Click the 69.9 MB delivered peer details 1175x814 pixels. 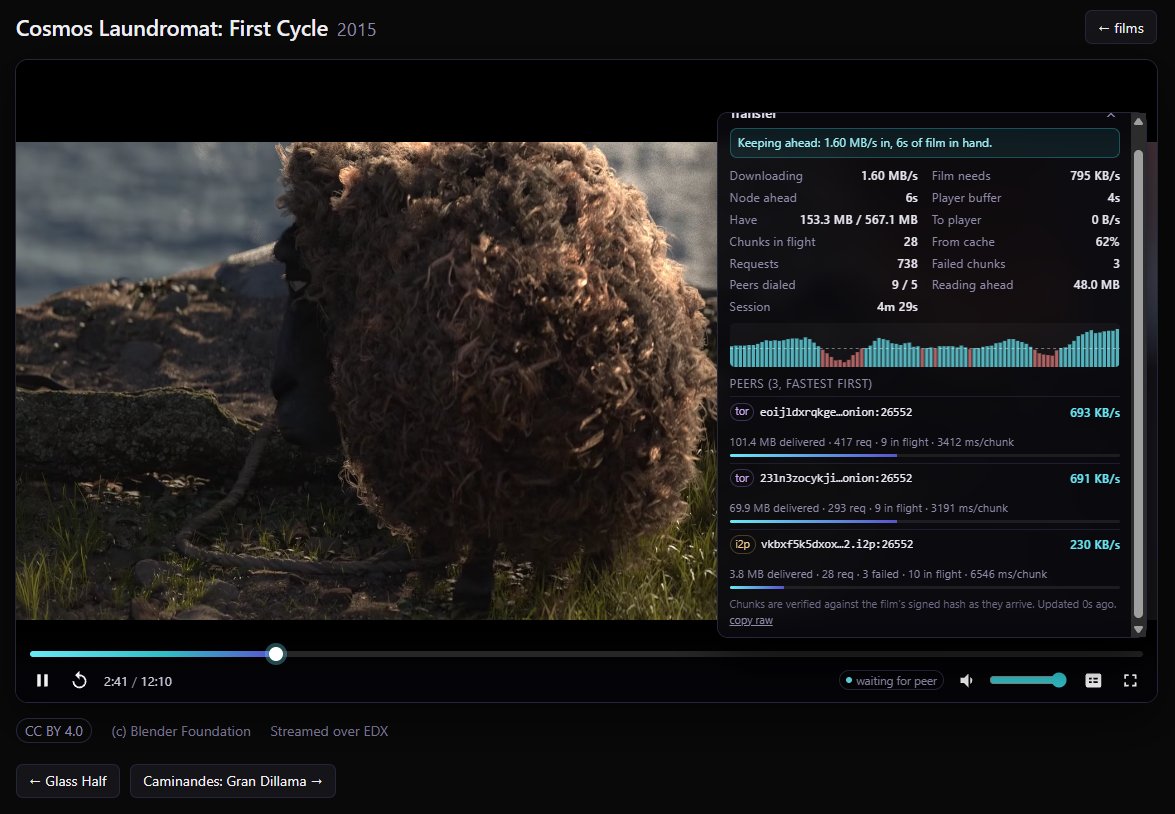pyautogui.click(x=869, y=508)
